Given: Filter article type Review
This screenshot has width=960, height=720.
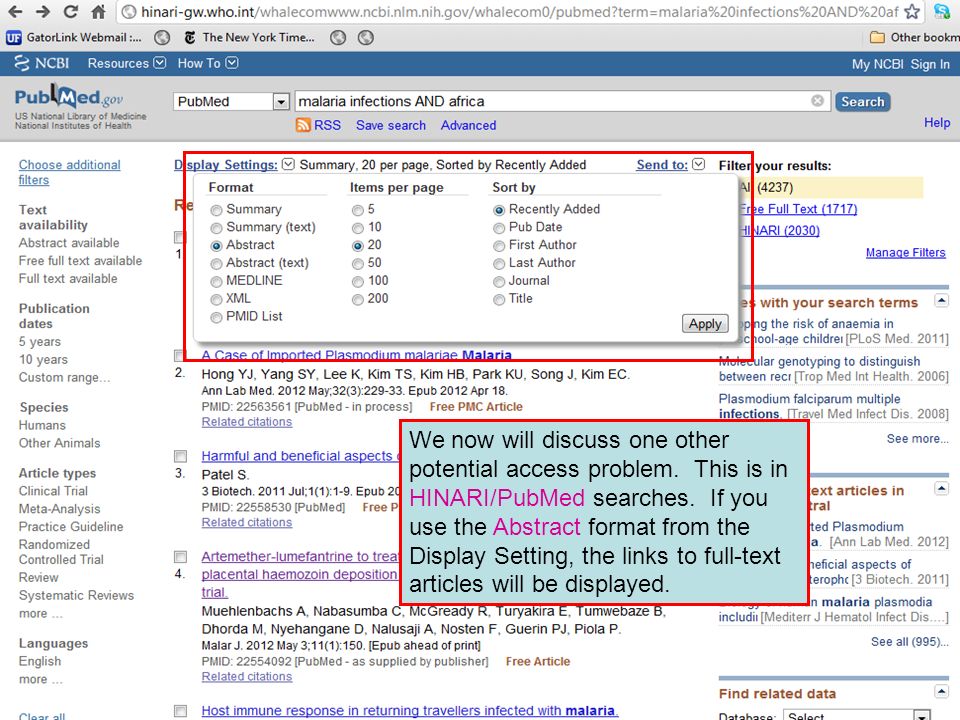Looking at the screenshot, I should 39,577.
